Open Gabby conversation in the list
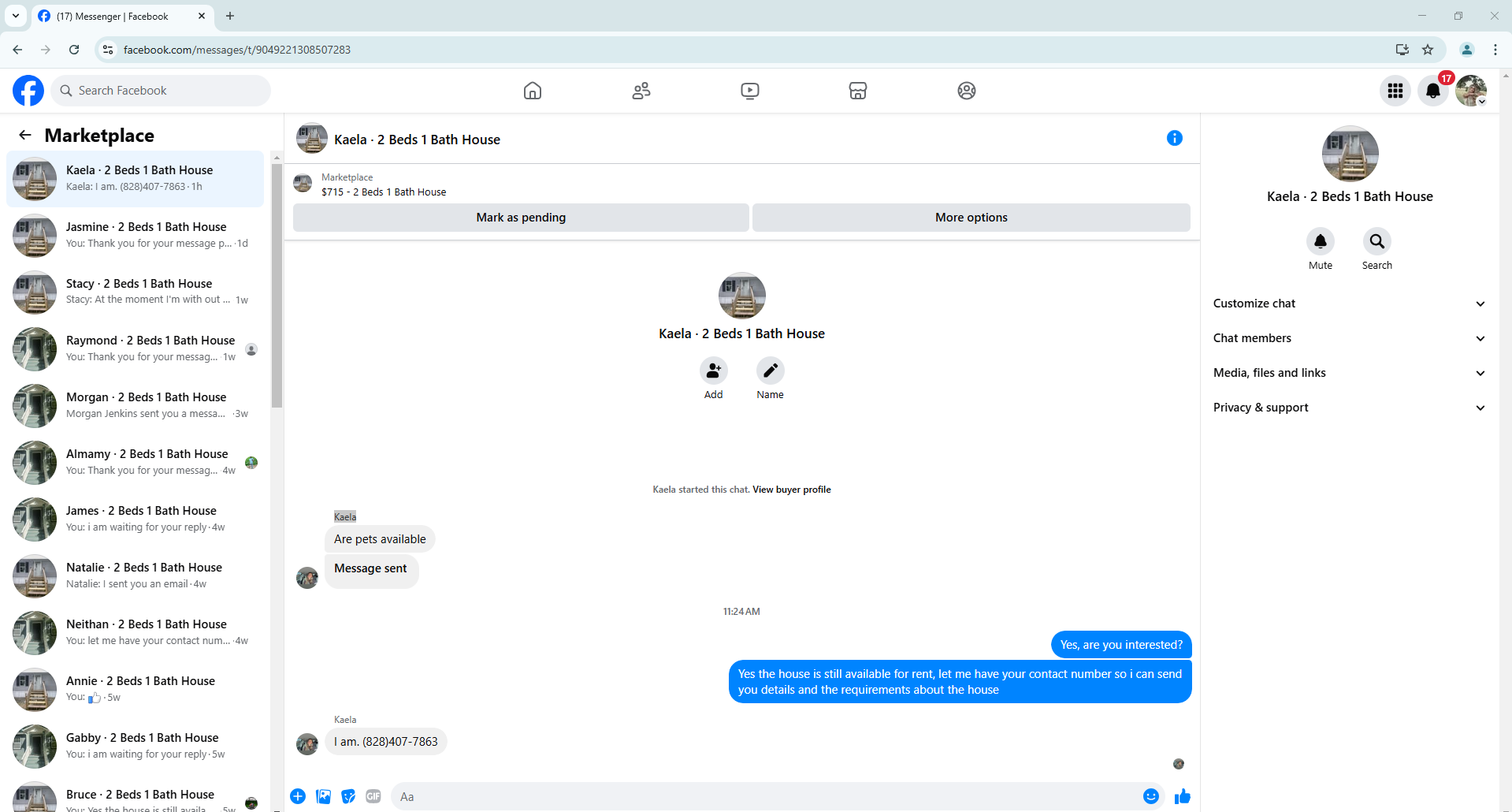The width and height of the screenshot is (1512, 812). tap(136, 747)
